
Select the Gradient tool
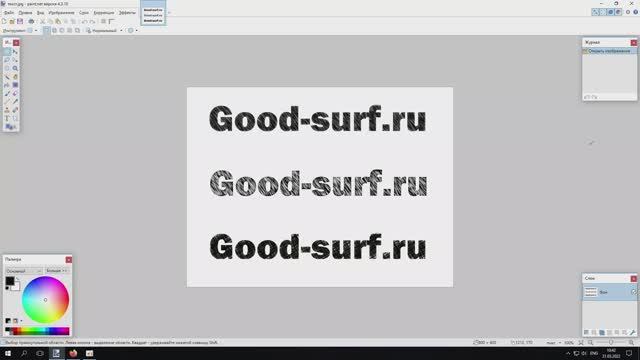coord(15,85)
